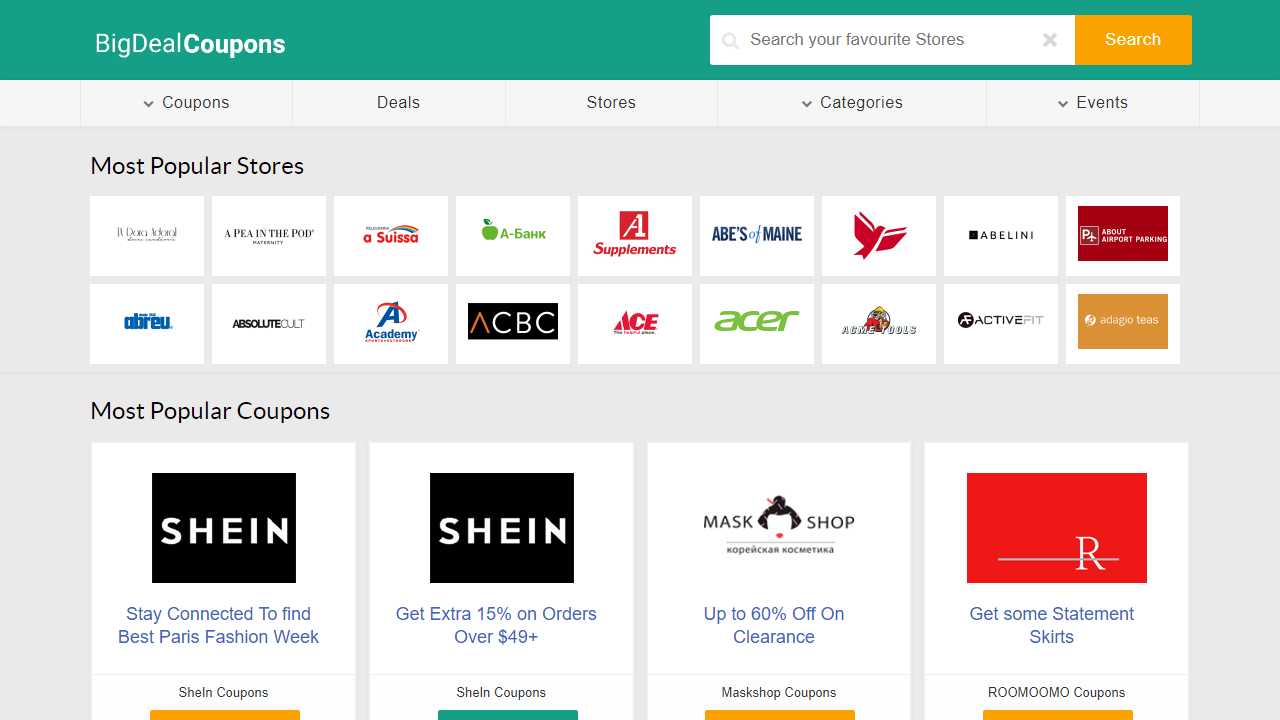Open the Events dropdown menu

[x=1092, y=103]
